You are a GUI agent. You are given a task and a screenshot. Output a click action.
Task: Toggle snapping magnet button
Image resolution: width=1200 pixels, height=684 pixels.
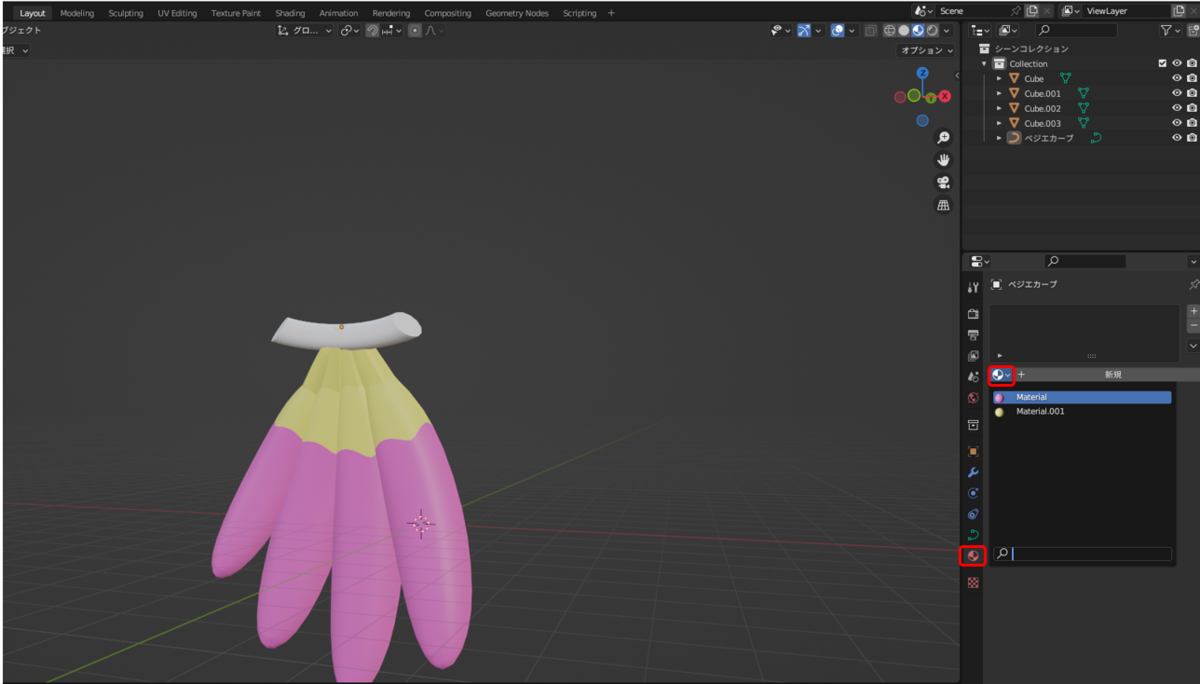point(373,31)
